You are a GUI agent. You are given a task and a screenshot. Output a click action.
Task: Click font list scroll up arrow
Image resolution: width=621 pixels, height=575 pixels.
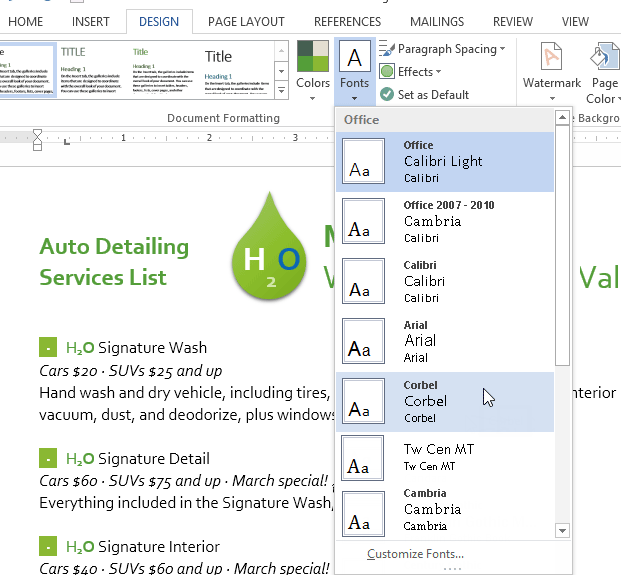(x=562, y=117)
